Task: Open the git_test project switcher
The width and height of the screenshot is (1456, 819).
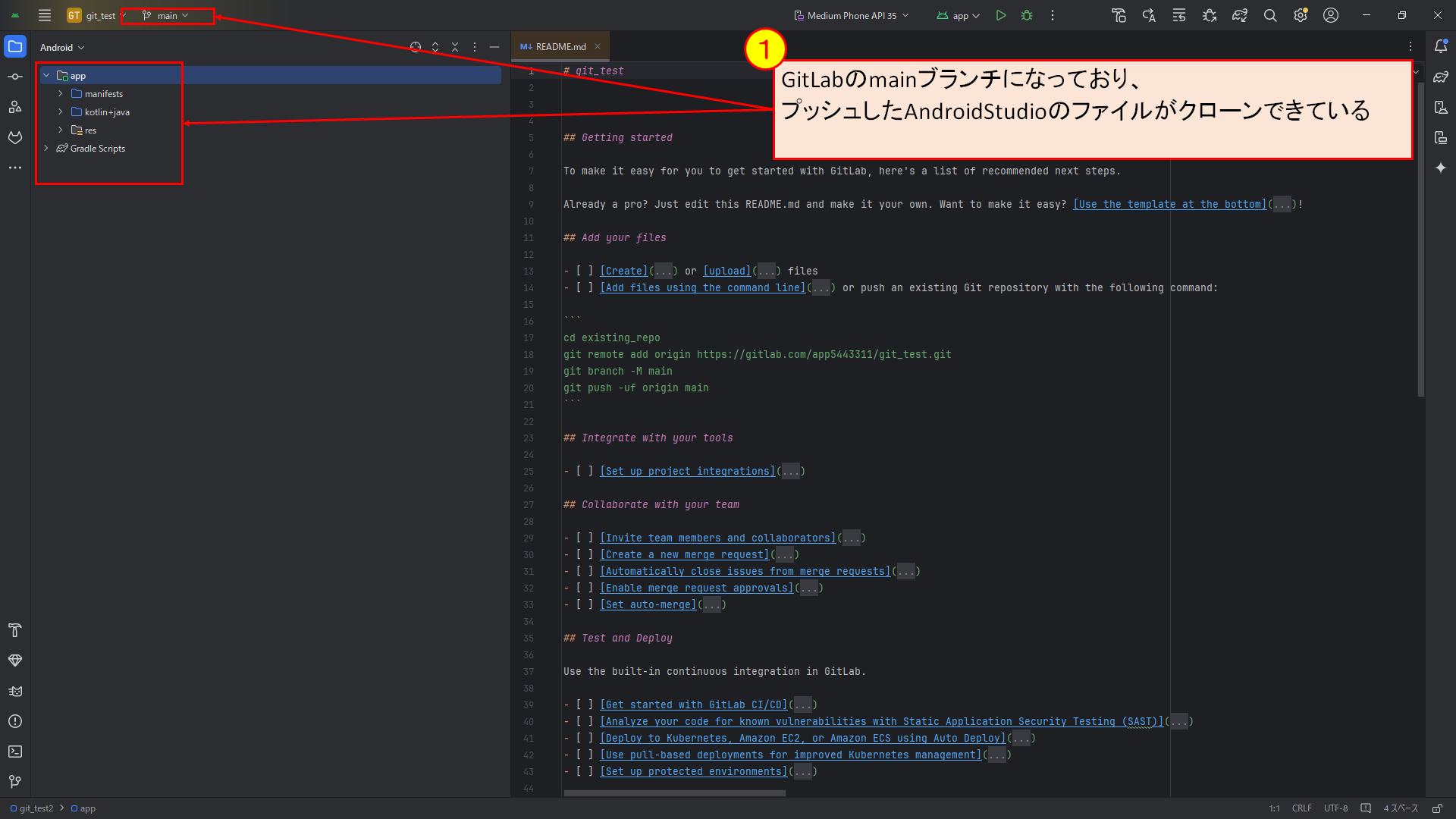Action: pos(97,15)
